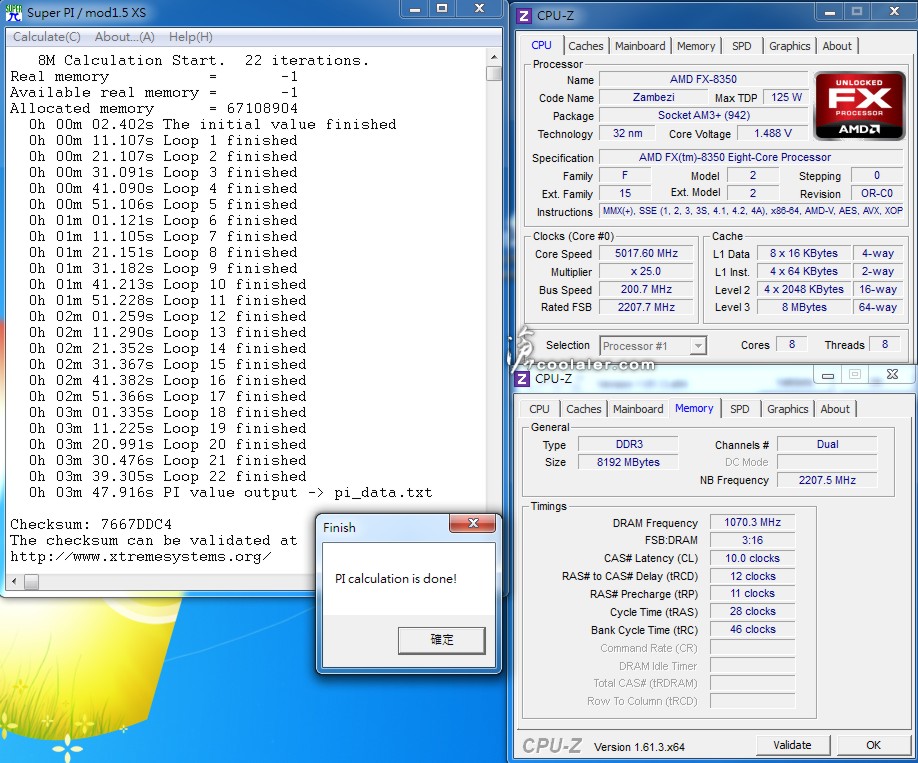Click the Level 3 cache value 8 MBytes
This screenshot has height=763, width=918.
pos(804,307)
